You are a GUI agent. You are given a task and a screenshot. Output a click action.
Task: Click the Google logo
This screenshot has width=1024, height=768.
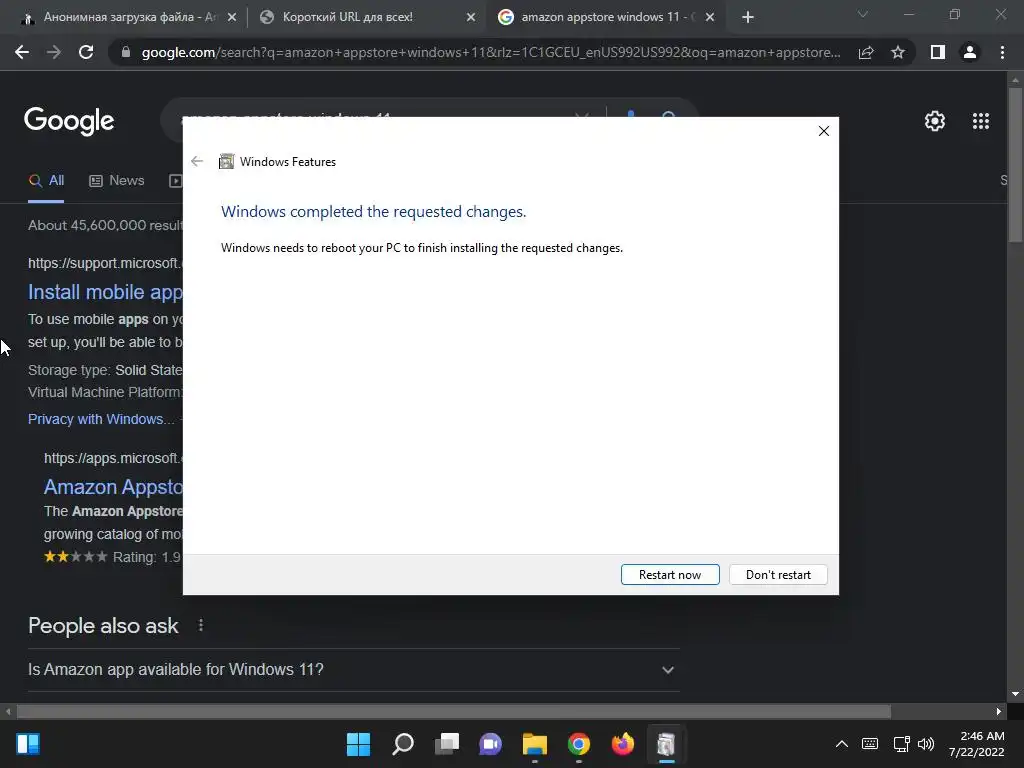coord(69,121)
